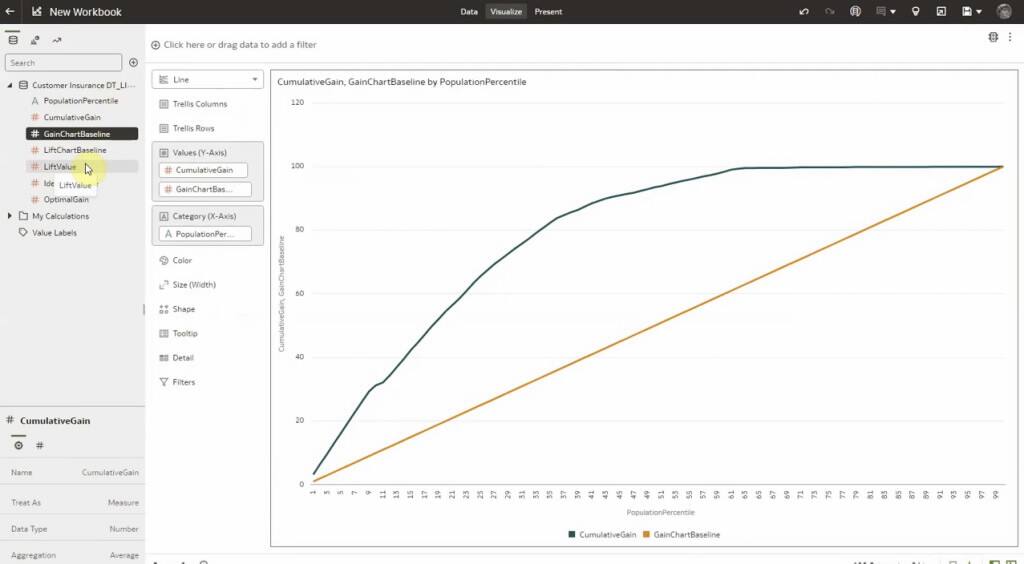Click the chart title text
This screenshot has width=1024, height=564.
tap(402, 82)
